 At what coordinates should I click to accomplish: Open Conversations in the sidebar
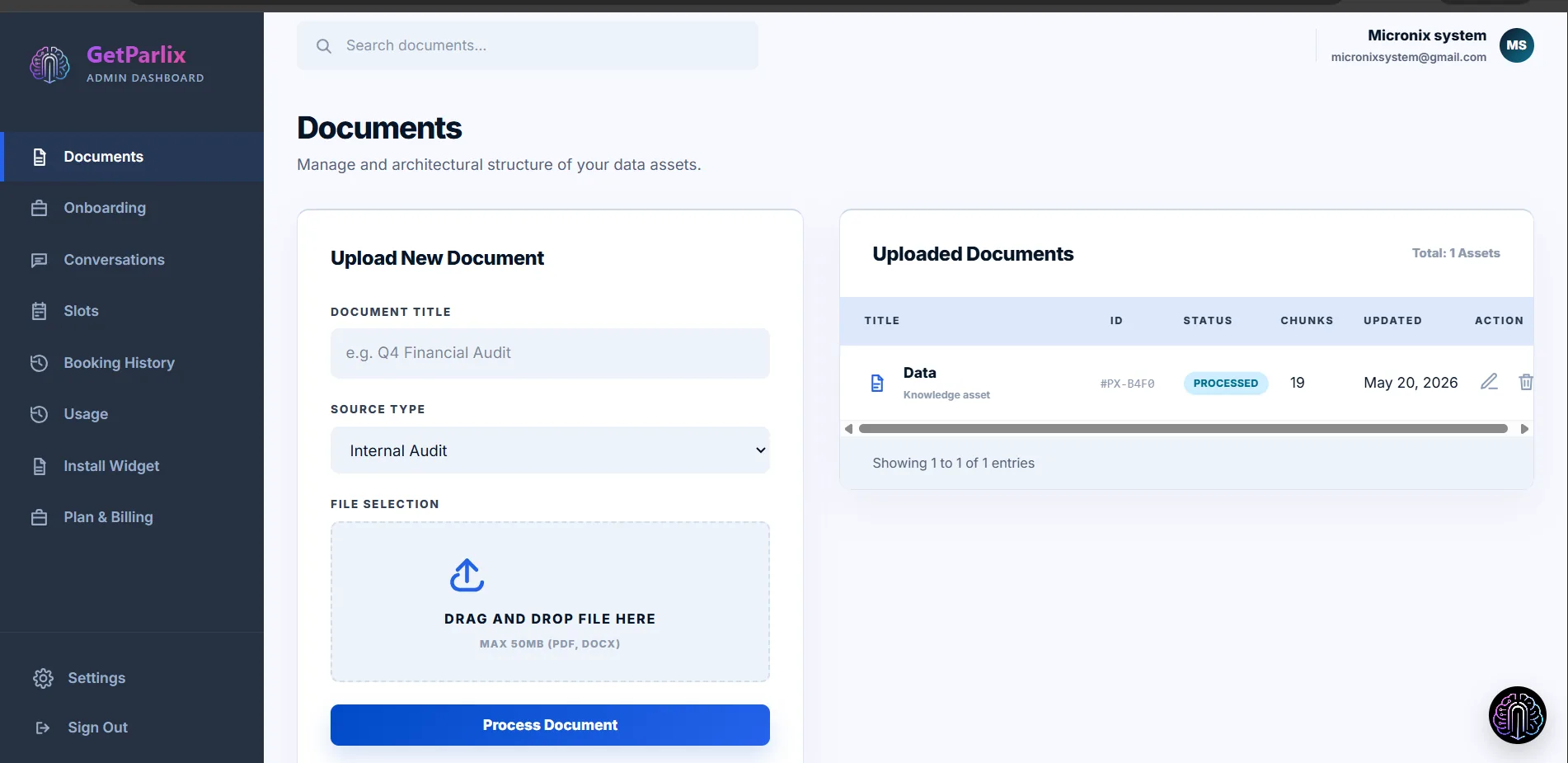pyautogui.click(x=132, y=260)
